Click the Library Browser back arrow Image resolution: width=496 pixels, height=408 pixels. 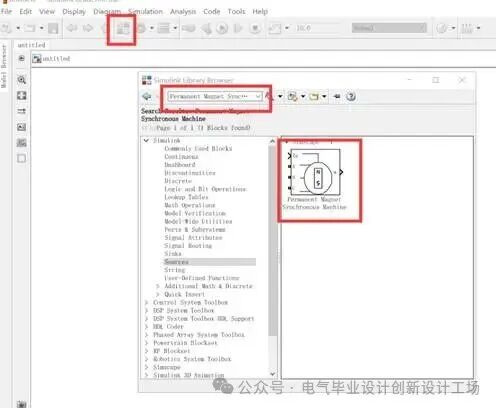147,96
